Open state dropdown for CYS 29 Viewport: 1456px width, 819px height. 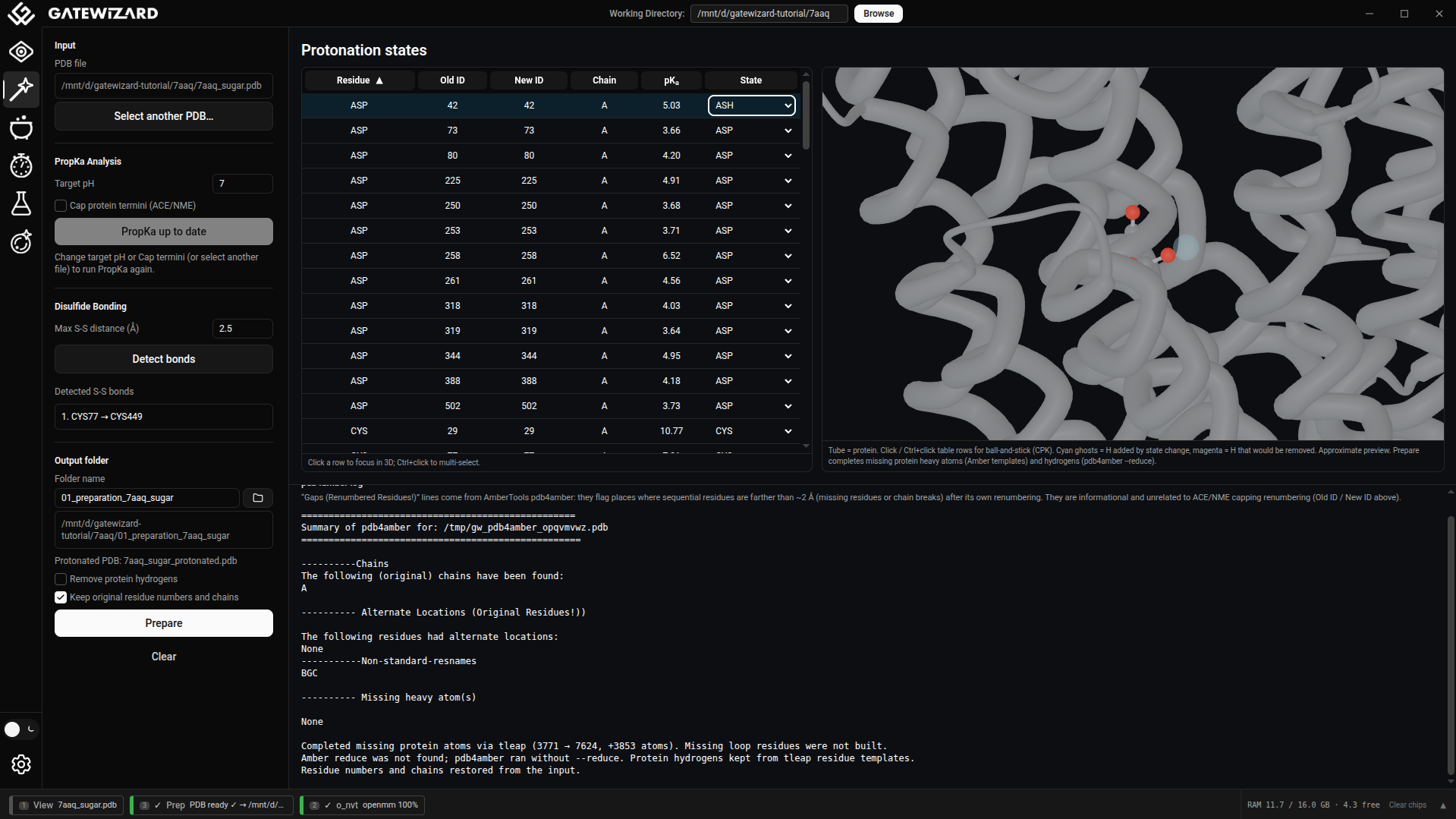752,431
